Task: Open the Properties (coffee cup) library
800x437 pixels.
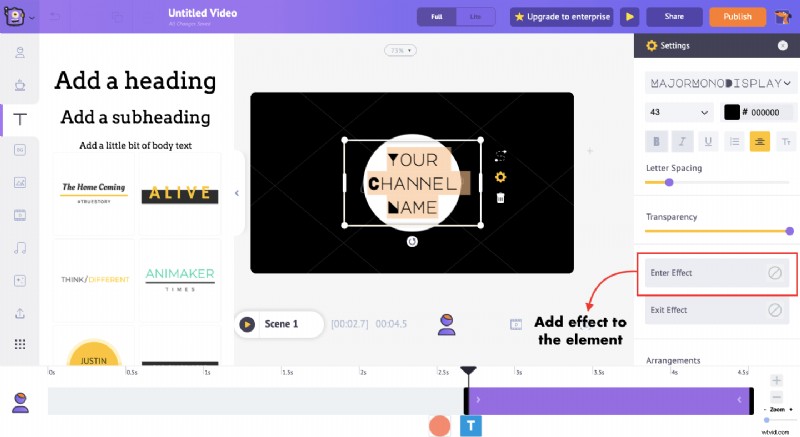Action: (20, 85)
